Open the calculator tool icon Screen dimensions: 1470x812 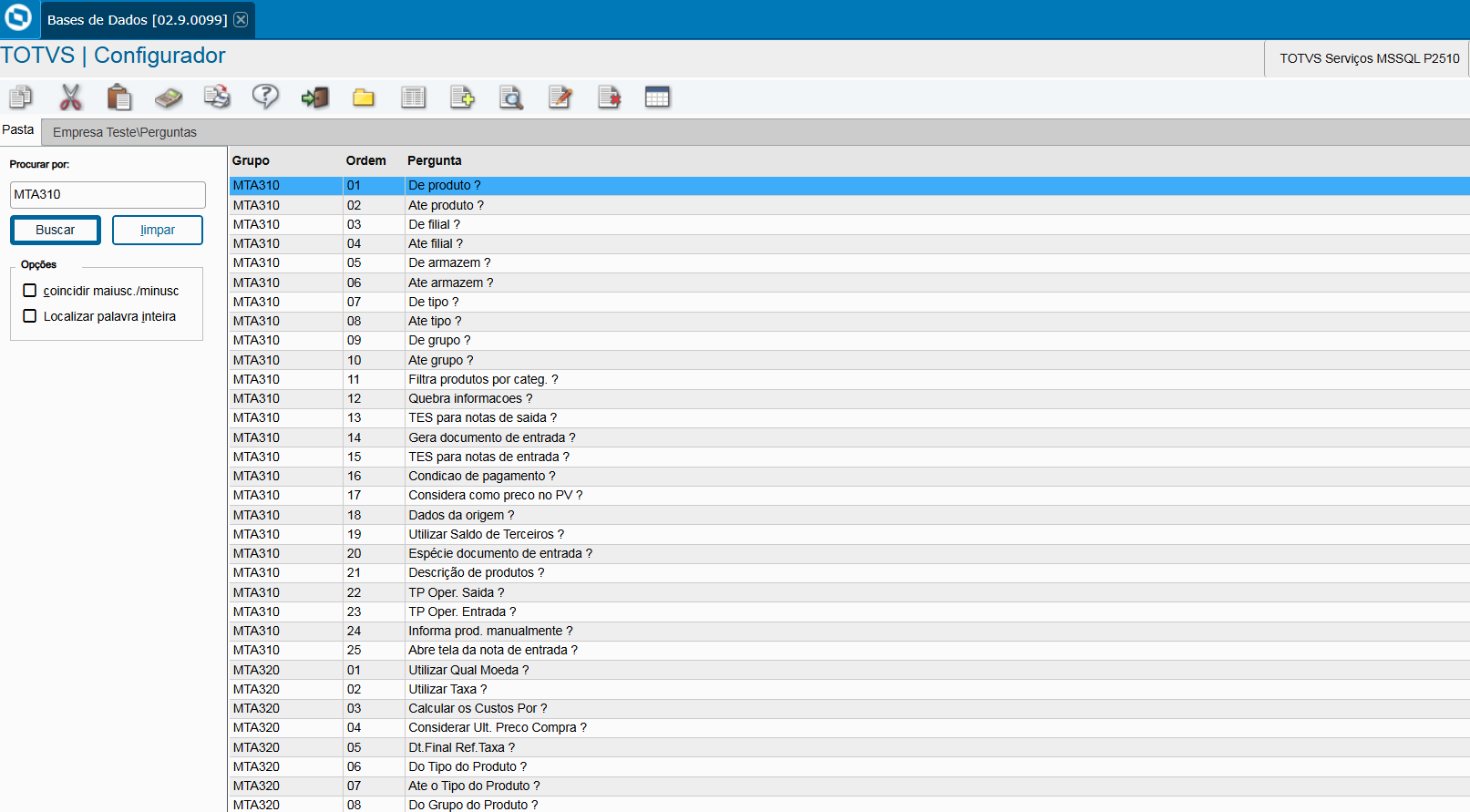click(x=169, y=97)
